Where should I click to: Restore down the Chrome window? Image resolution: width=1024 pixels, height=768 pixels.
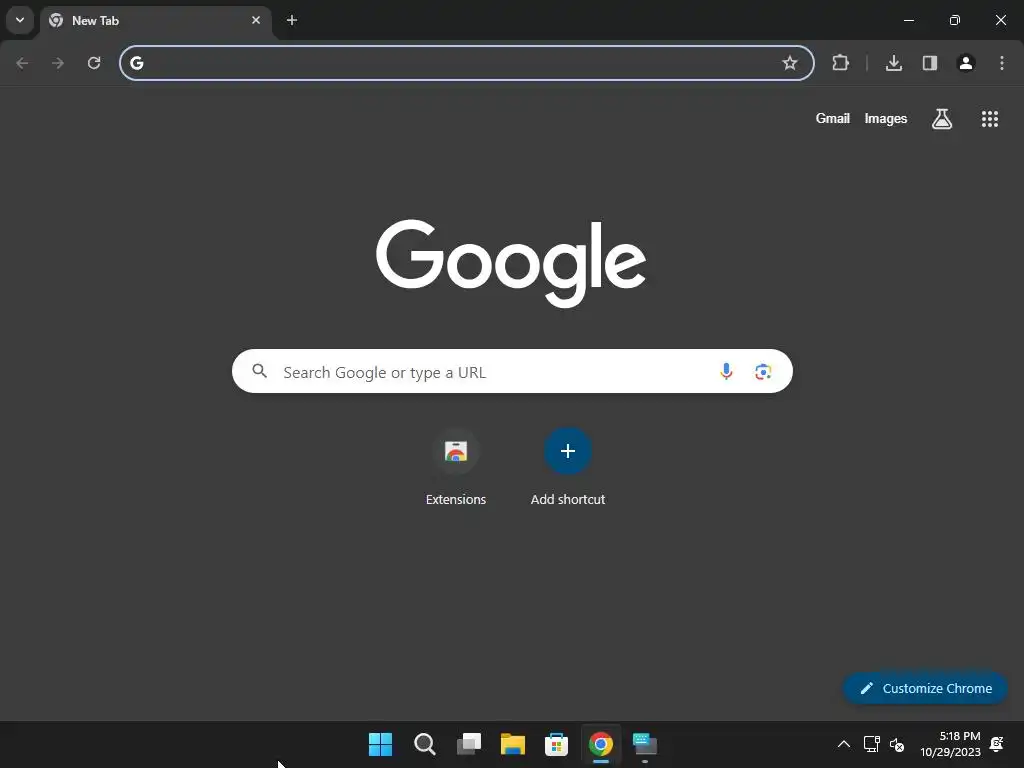point(954,20)
